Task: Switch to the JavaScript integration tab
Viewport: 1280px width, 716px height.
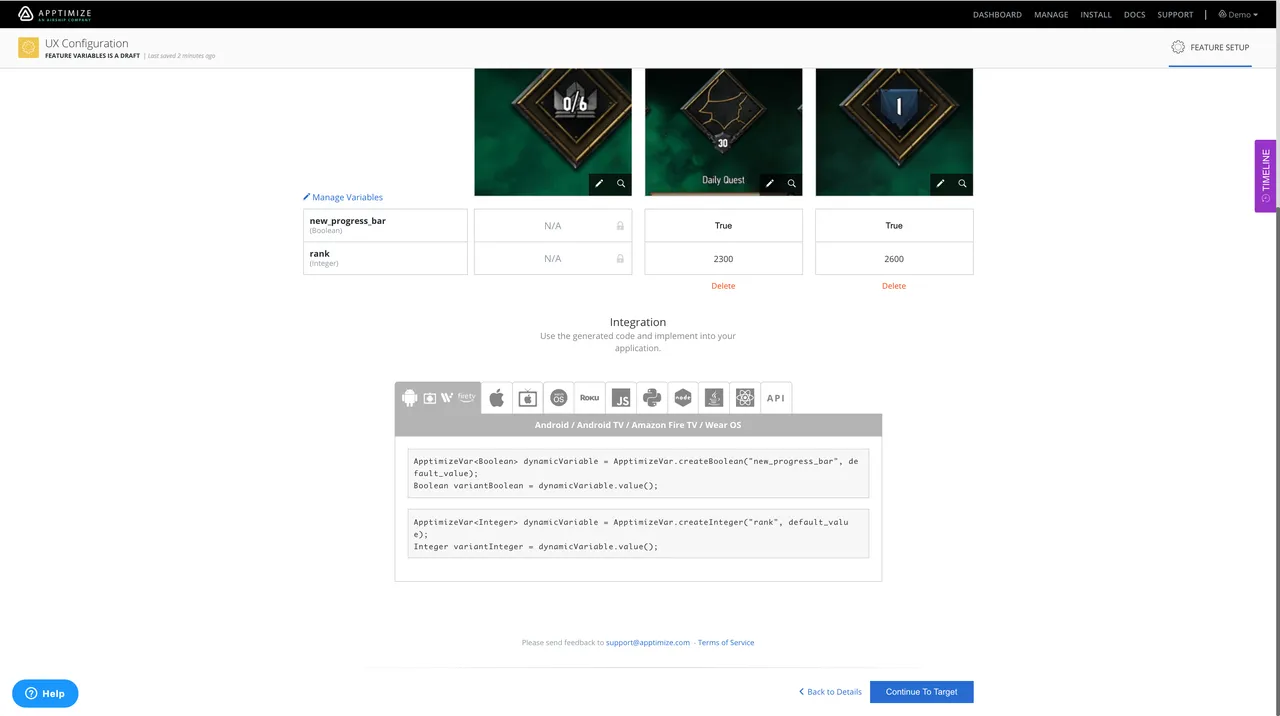Action: point(621,398)
